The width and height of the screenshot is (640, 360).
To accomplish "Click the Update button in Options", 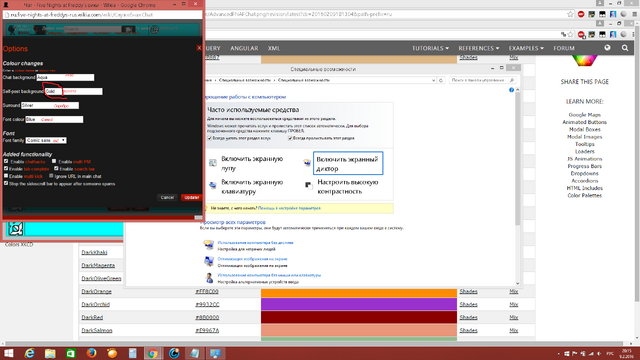I will coord(191,197).
